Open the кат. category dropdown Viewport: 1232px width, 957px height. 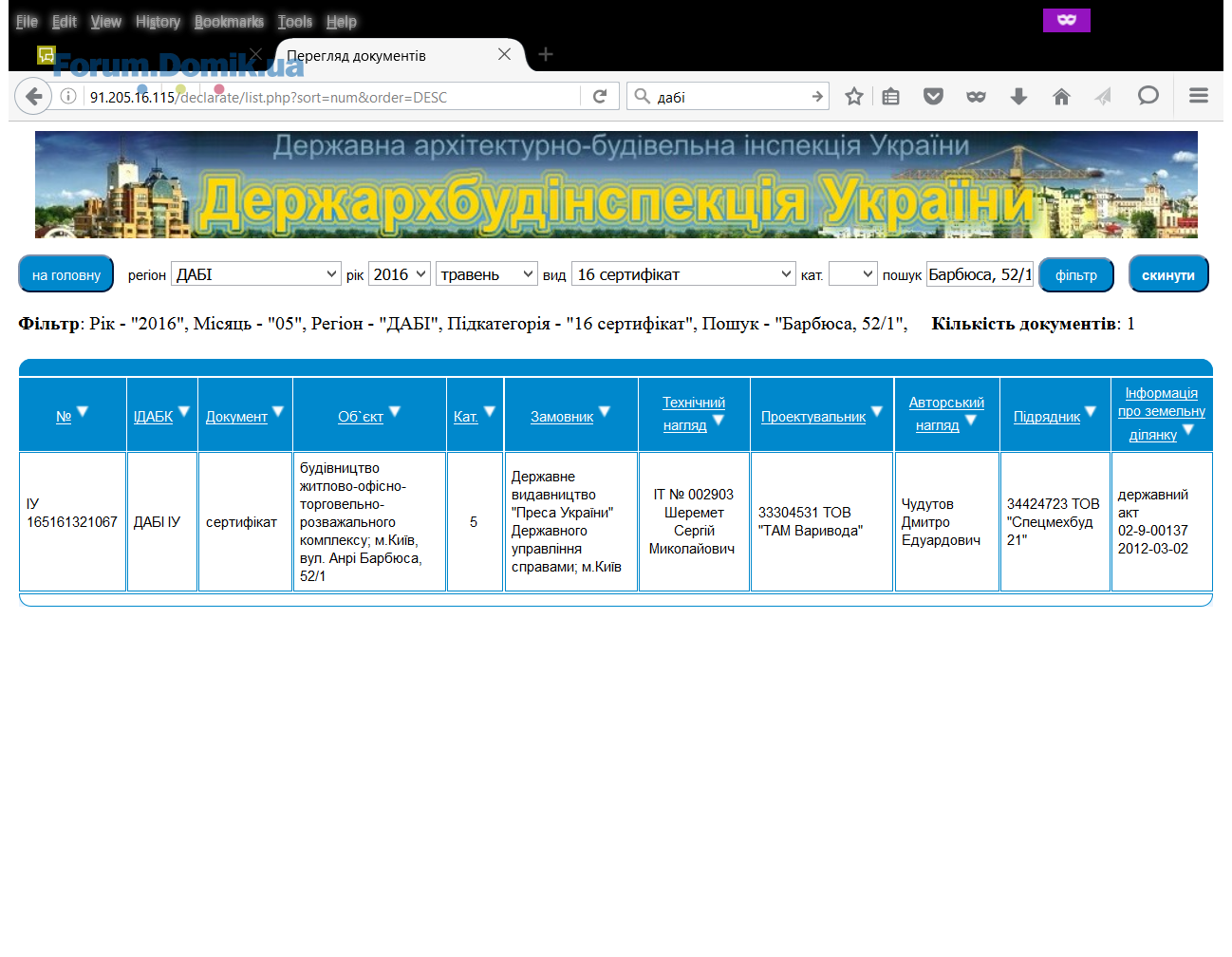(x=852, y=274)
